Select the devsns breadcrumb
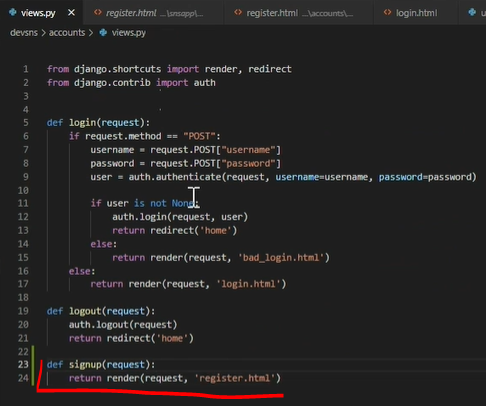 tap(24, 33)
